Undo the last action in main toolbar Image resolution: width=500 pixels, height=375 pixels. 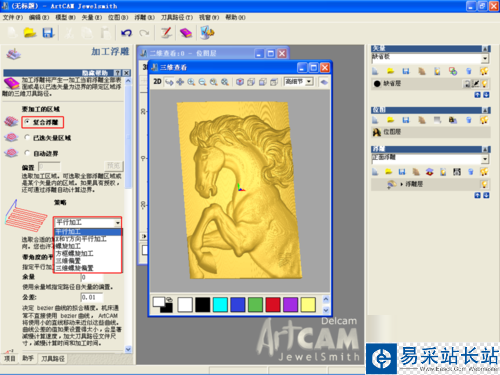(x=126, y=33)
